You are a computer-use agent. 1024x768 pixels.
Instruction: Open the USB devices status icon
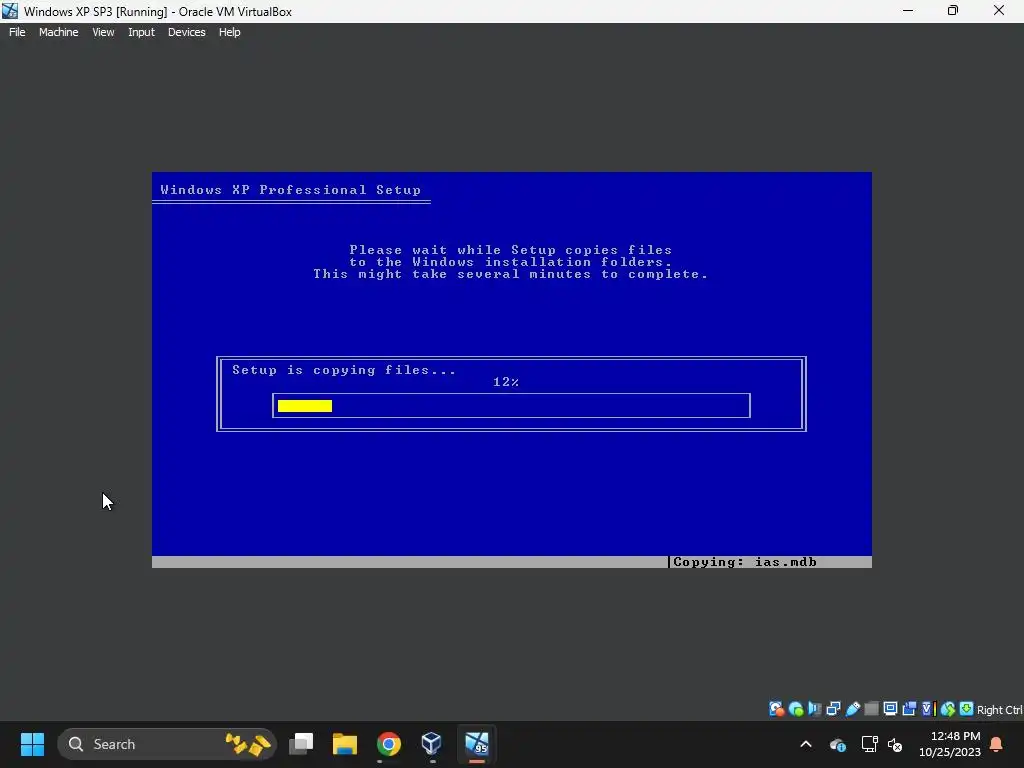point(852,709)
